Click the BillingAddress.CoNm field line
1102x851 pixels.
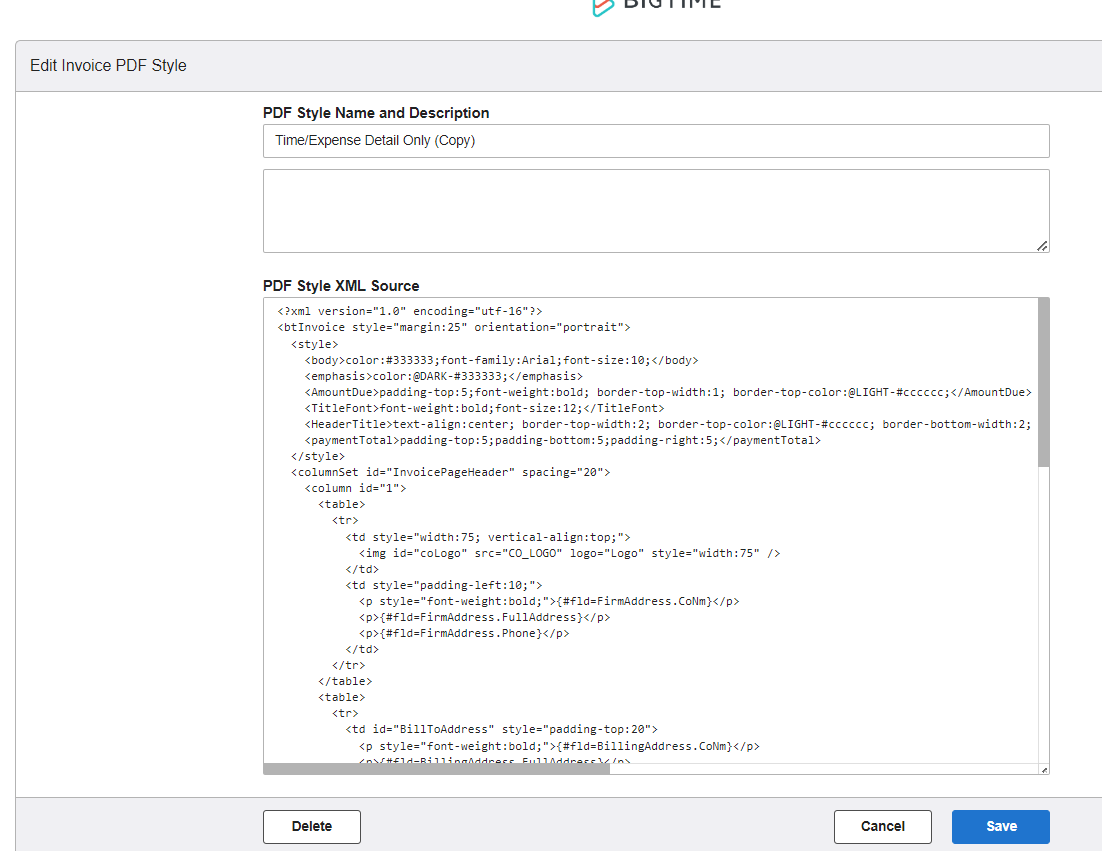tap(559, 746)
